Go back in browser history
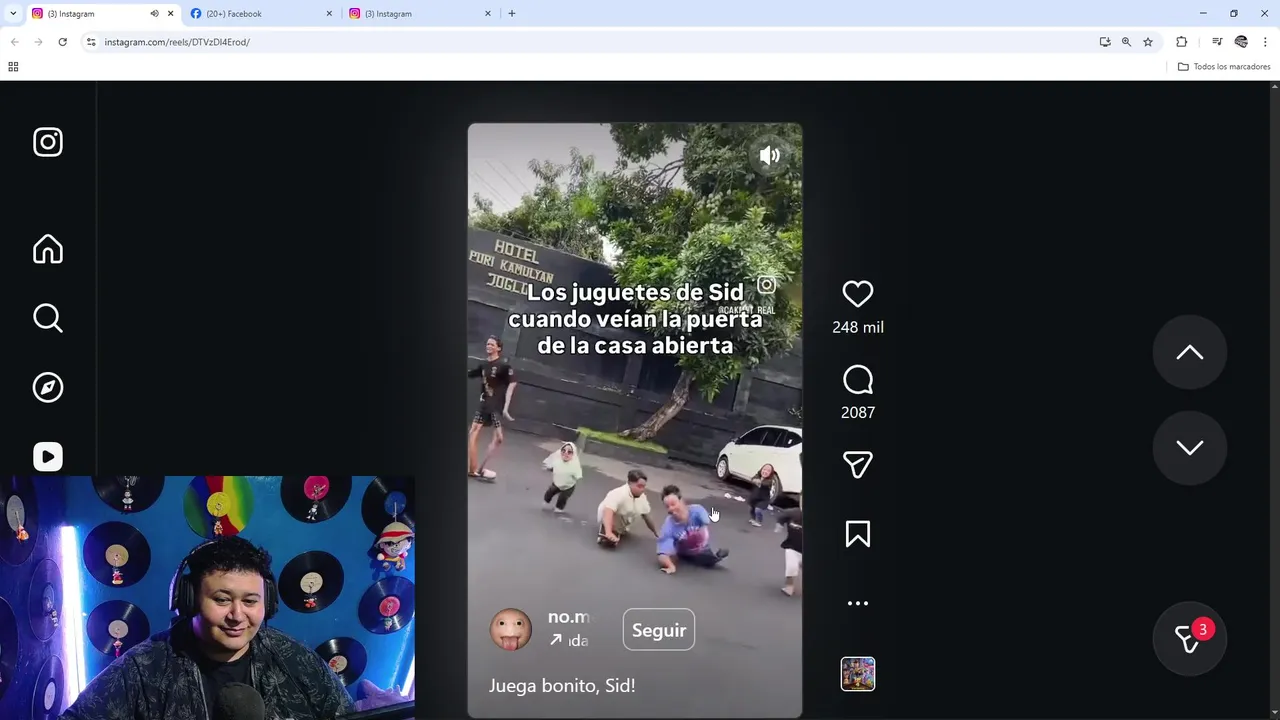The image size is (1280, 720). 14,42
